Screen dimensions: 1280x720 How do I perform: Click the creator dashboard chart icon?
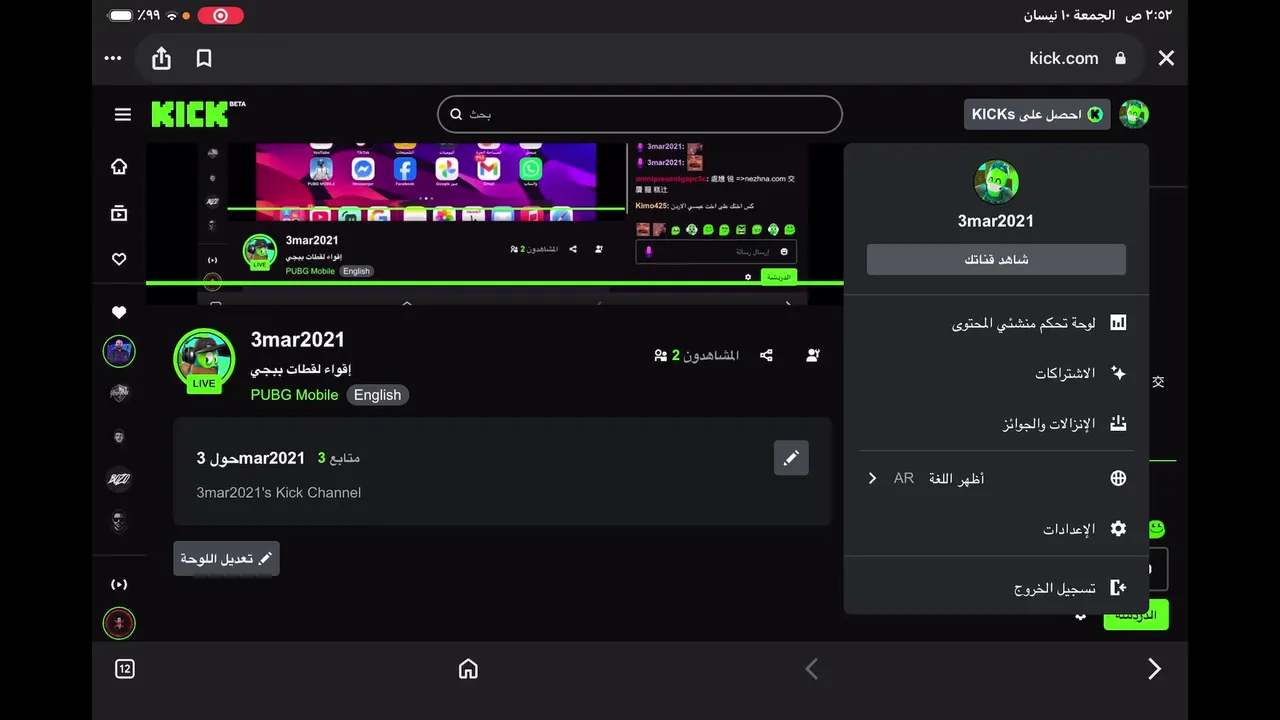(1118, 323)
